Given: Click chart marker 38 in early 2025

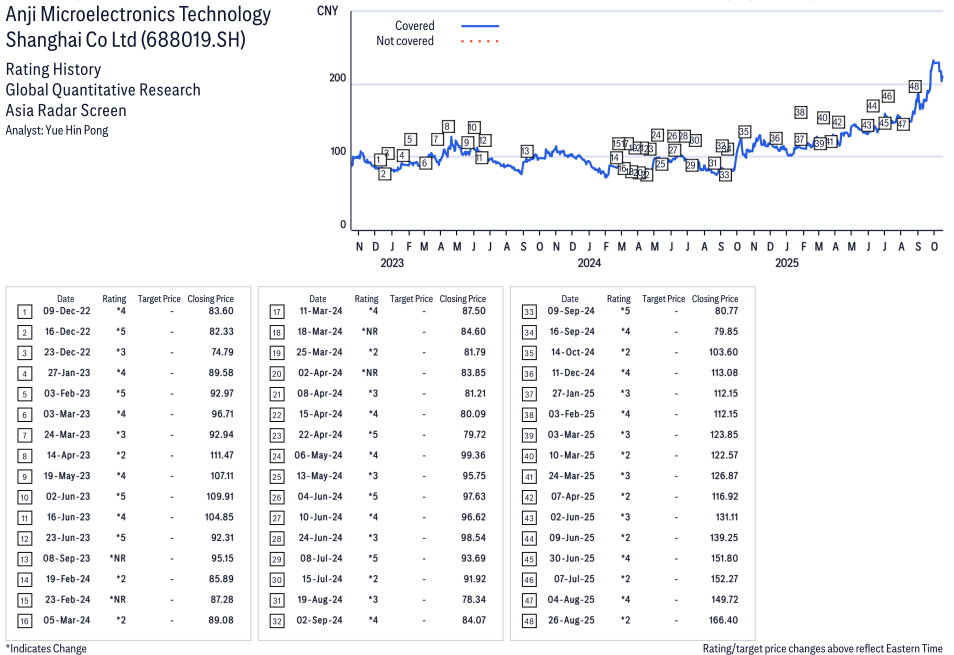Looking at the screenshot, I should 800,113.
